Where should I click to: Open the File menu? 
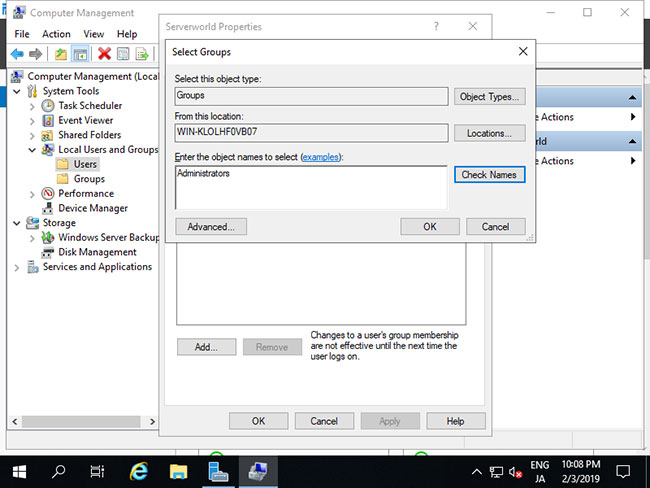pyautogui.click(x=22, y=34)
